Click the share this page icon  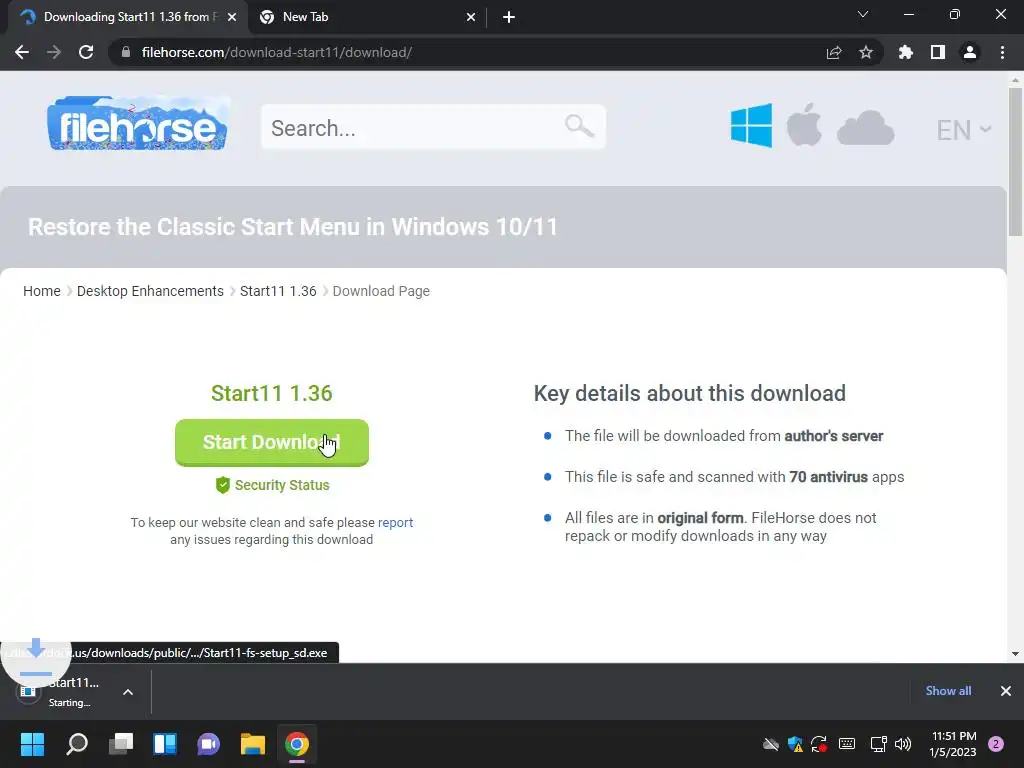pos(834,52)
